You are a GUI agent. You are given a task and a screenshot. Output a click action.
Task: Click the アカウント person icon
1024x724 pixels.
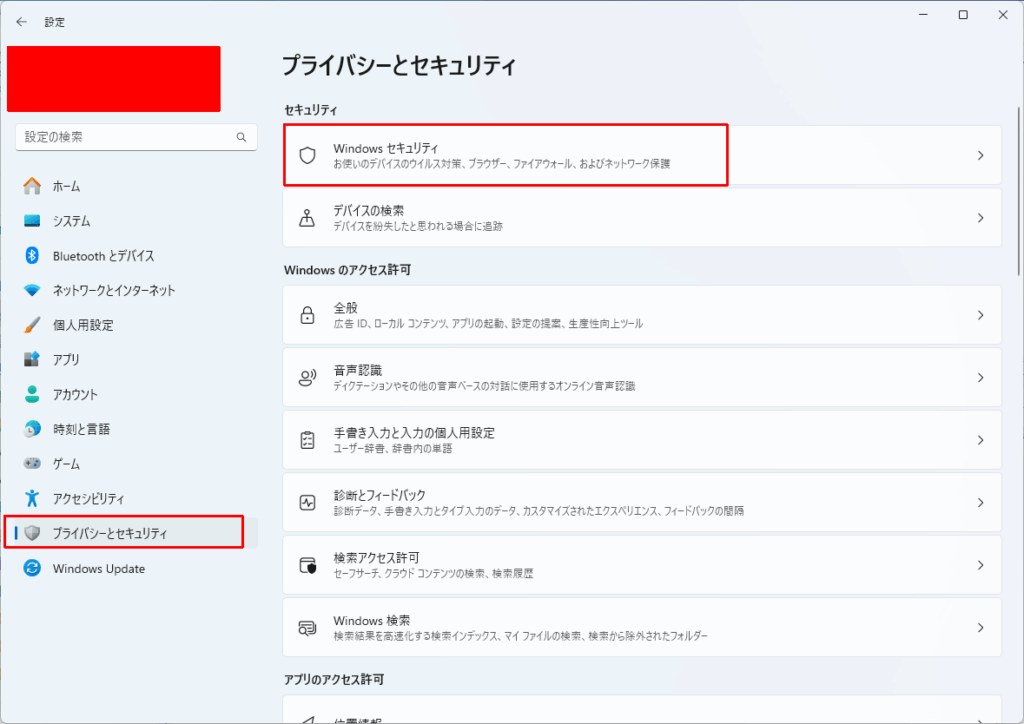[x=32, y=394]
